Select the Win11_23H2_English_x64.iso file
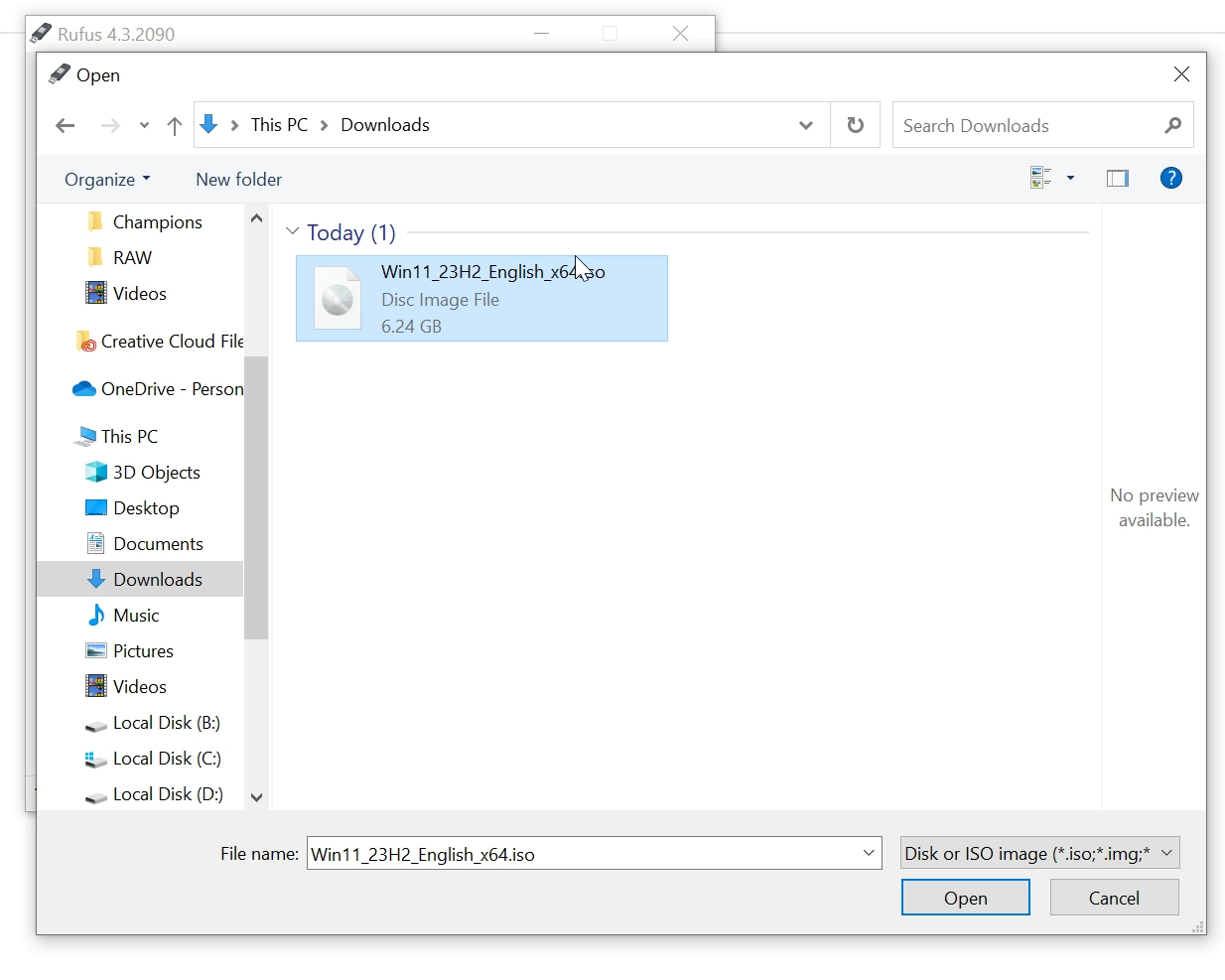1225x980 pixels. [x=481, y=299]
